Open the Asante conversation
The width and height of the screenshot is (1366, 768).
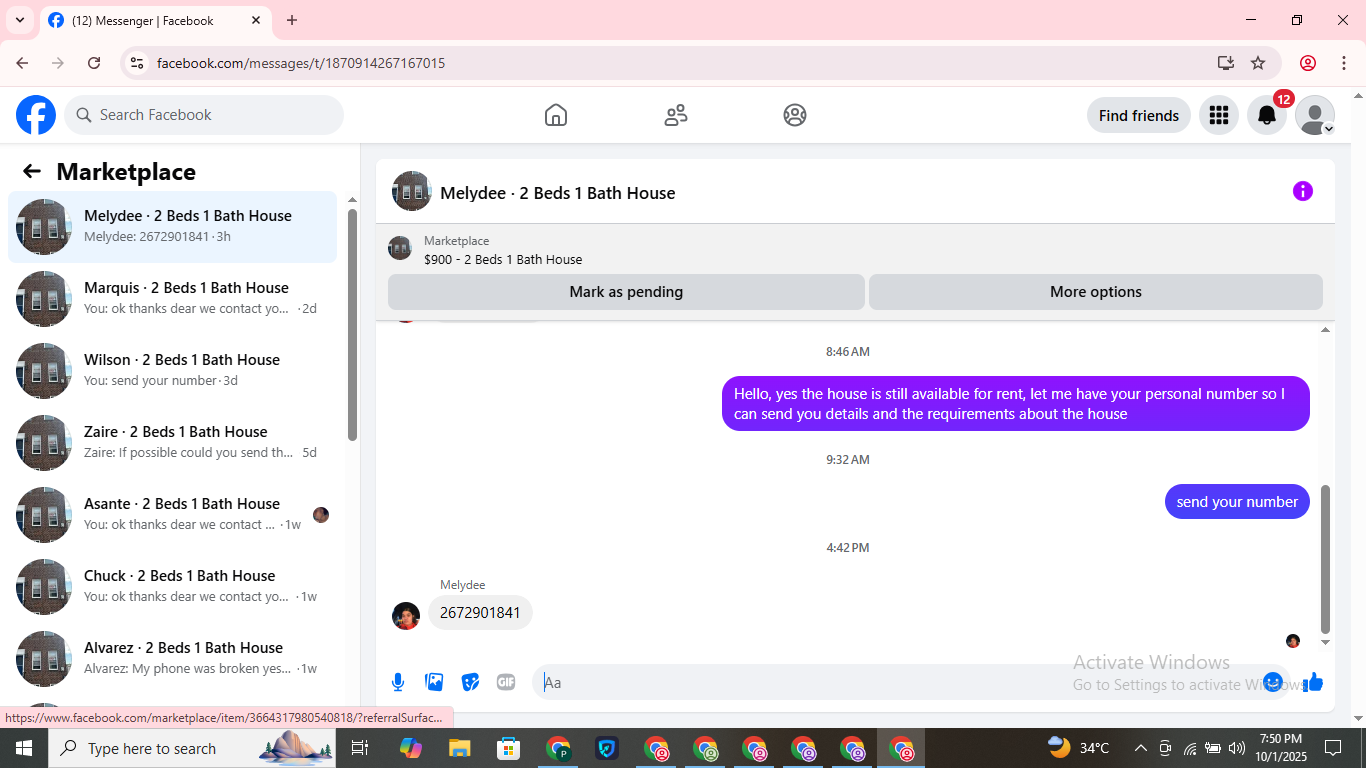(x=172, y=515)
